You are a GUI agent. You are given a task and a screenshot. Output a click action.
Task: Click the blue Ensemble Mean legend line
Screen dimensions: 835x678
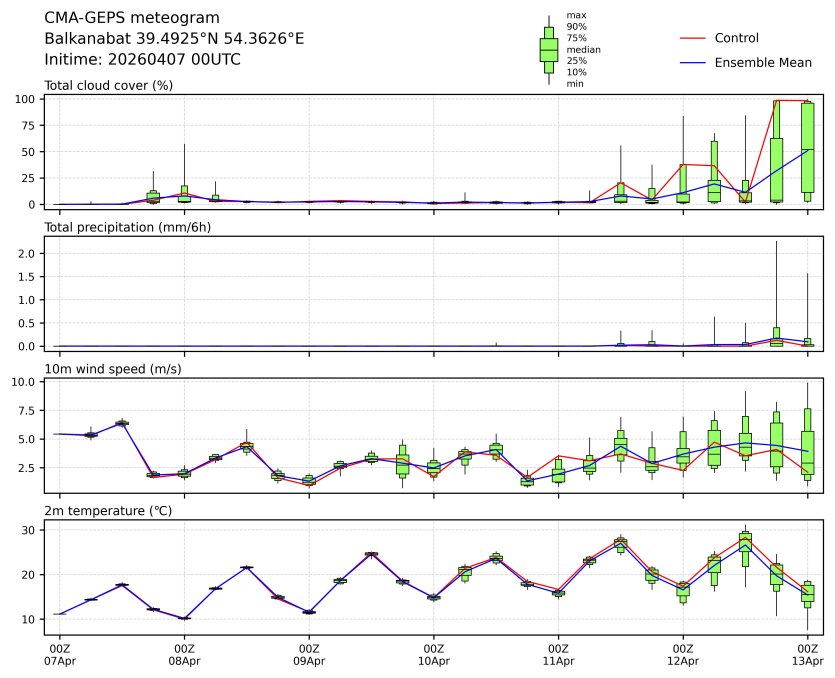pos(694,63)
